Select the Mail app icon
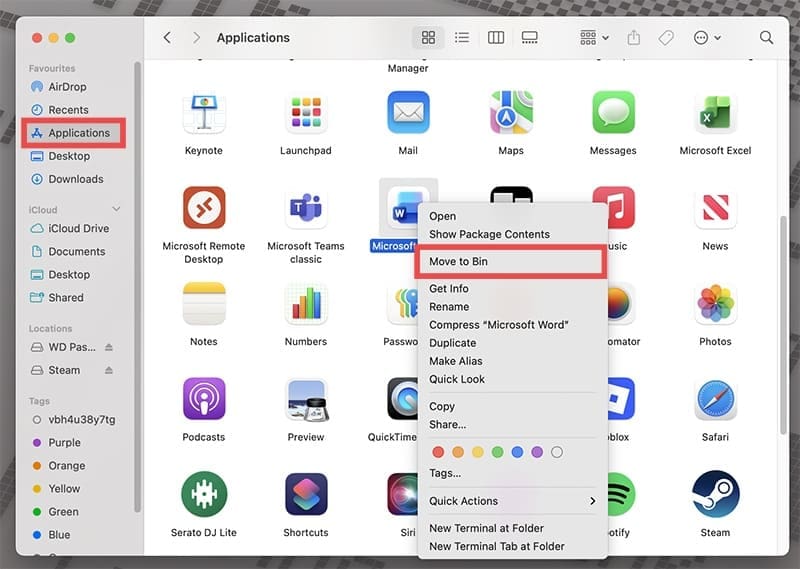Screen dimensions: 800x569 pos(408,112)
